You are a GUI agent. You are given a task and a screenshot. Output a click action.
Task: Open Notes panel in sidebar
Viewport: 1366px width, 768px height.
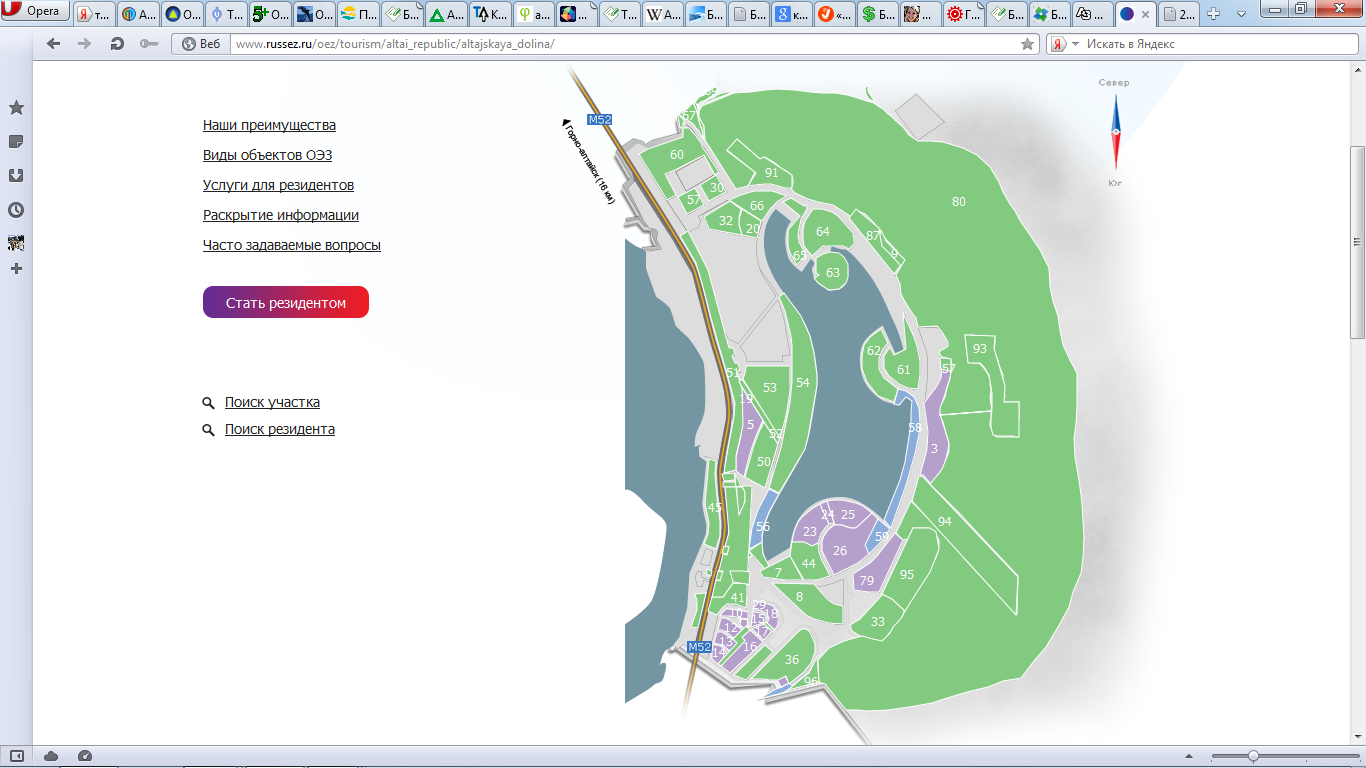pyautogui.click(x=16, y=142)
